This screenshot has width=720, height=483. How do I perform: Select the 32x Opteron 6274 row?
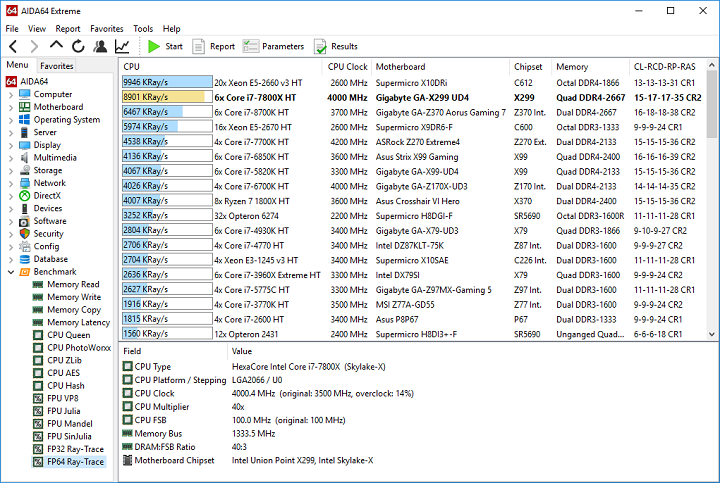pyautogui.click(x=412, y=216)
